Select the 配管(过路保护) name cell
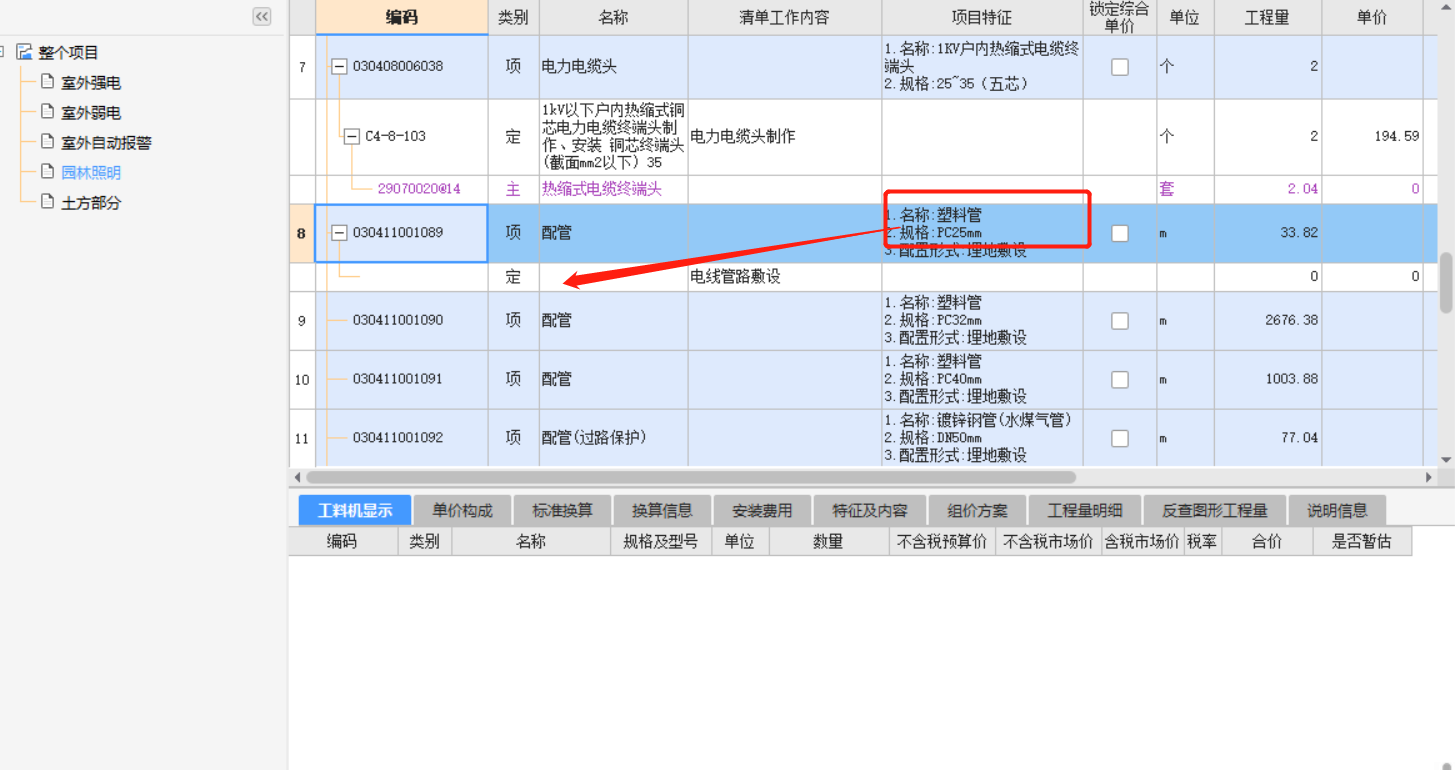 [x=614, y=438]
